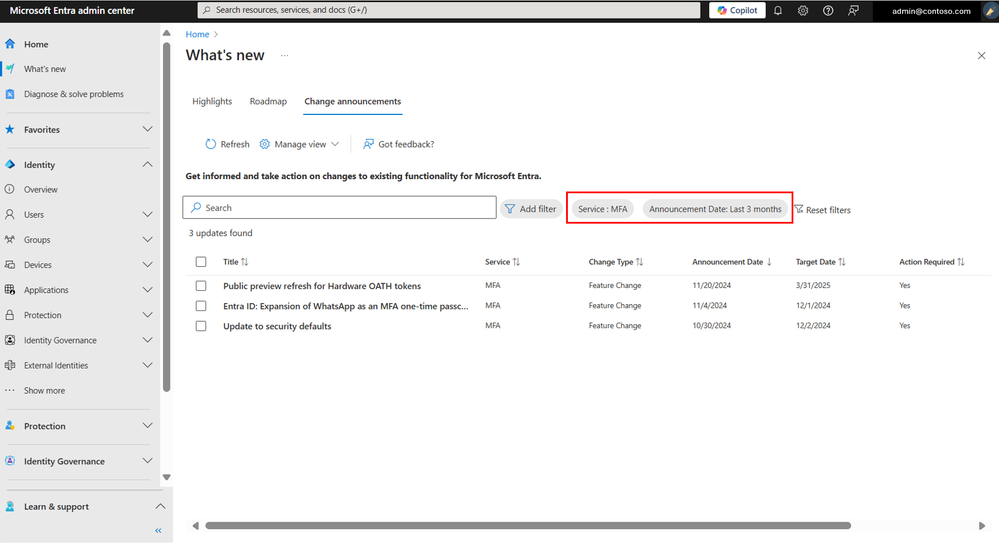Click the Applications grid icon

[10, 290]
